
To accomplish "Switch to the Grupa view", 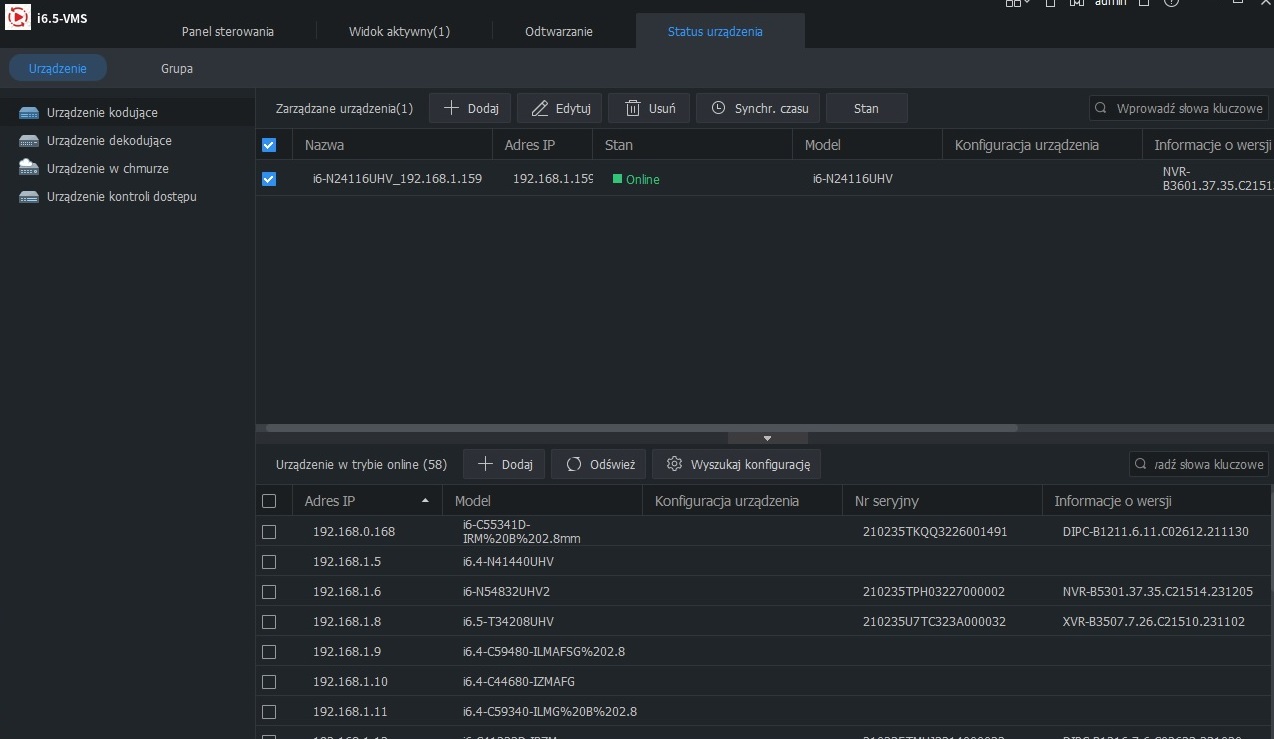I will [177, 69].
